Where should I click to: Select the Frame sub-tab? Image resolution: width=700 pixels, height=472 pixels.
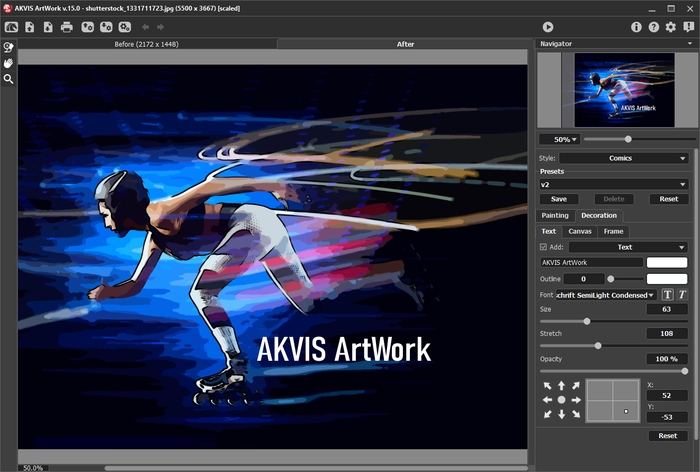613,231
